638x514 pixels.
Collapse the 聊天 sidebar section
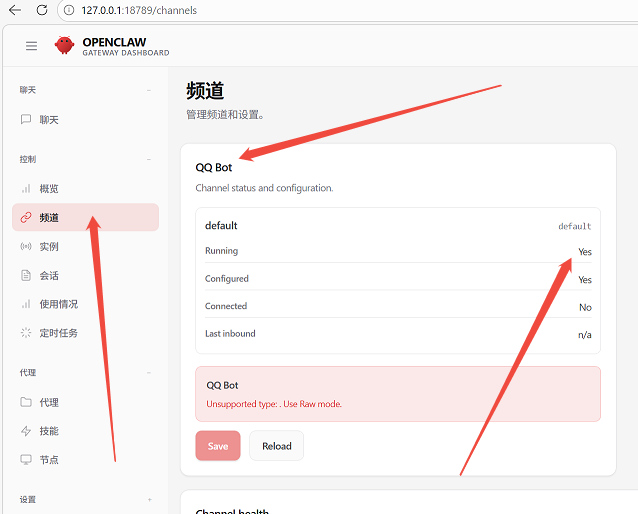149,90
